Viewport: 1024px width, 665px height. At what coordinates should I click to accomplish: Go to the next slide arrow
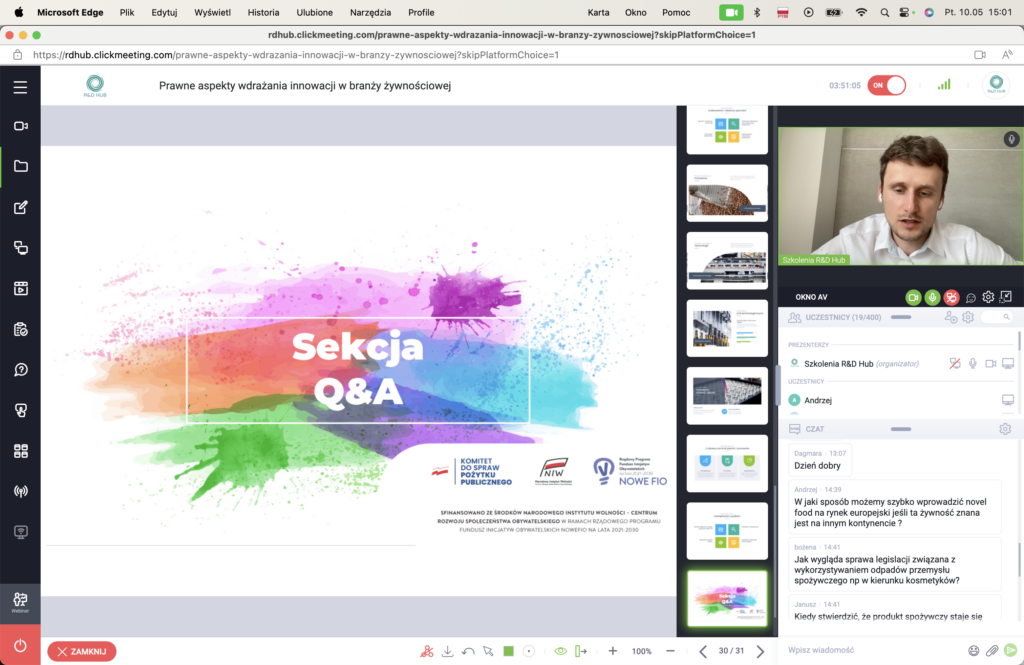pyautogui.click(x=761, y=651)
